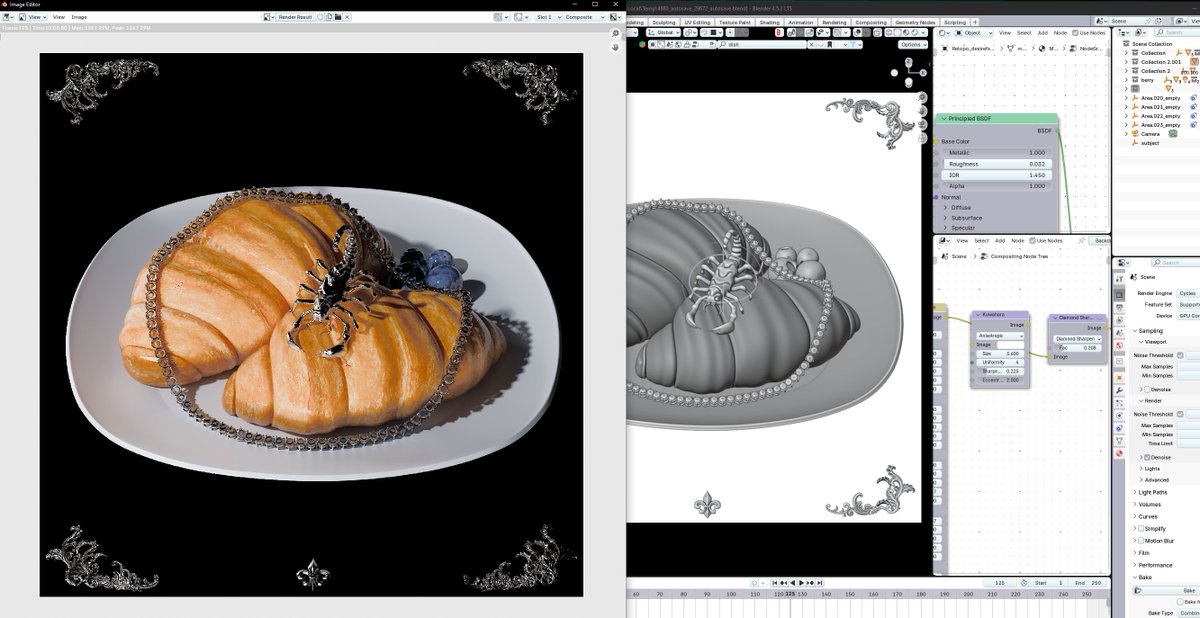Image resolution: width=1200 pixels, height=618 pixels.
Task: Enable the Motion Blur checkbox
Action: coord(1141,541)
